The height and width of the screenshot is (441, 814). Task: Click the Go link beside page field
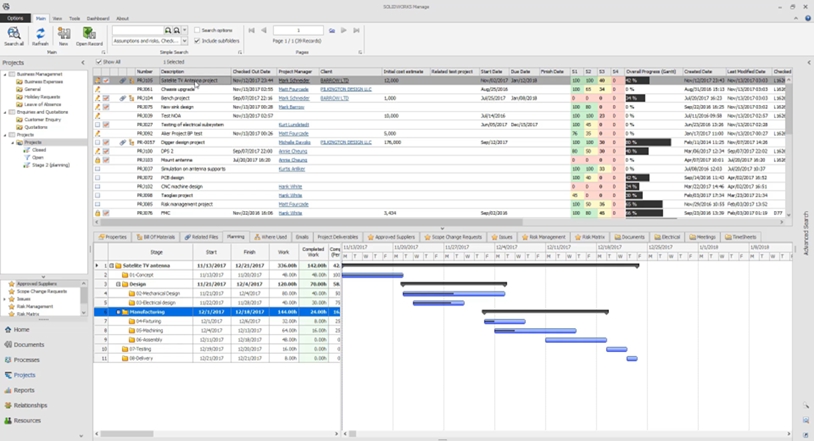point(332,31)
